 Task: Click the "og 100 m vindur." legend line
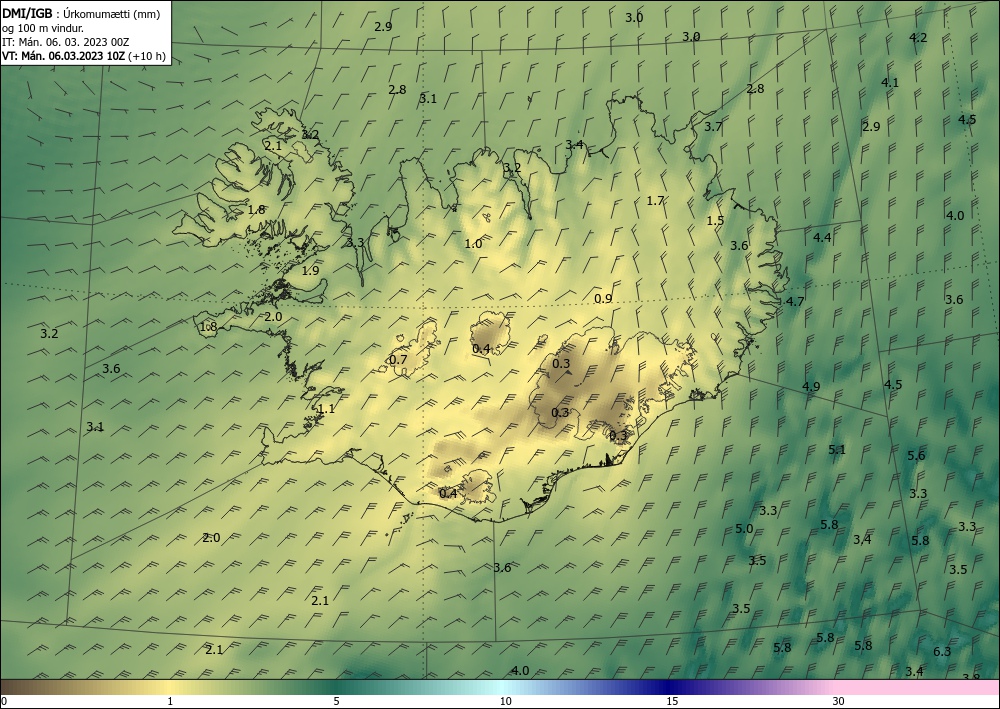click(43, 28)
